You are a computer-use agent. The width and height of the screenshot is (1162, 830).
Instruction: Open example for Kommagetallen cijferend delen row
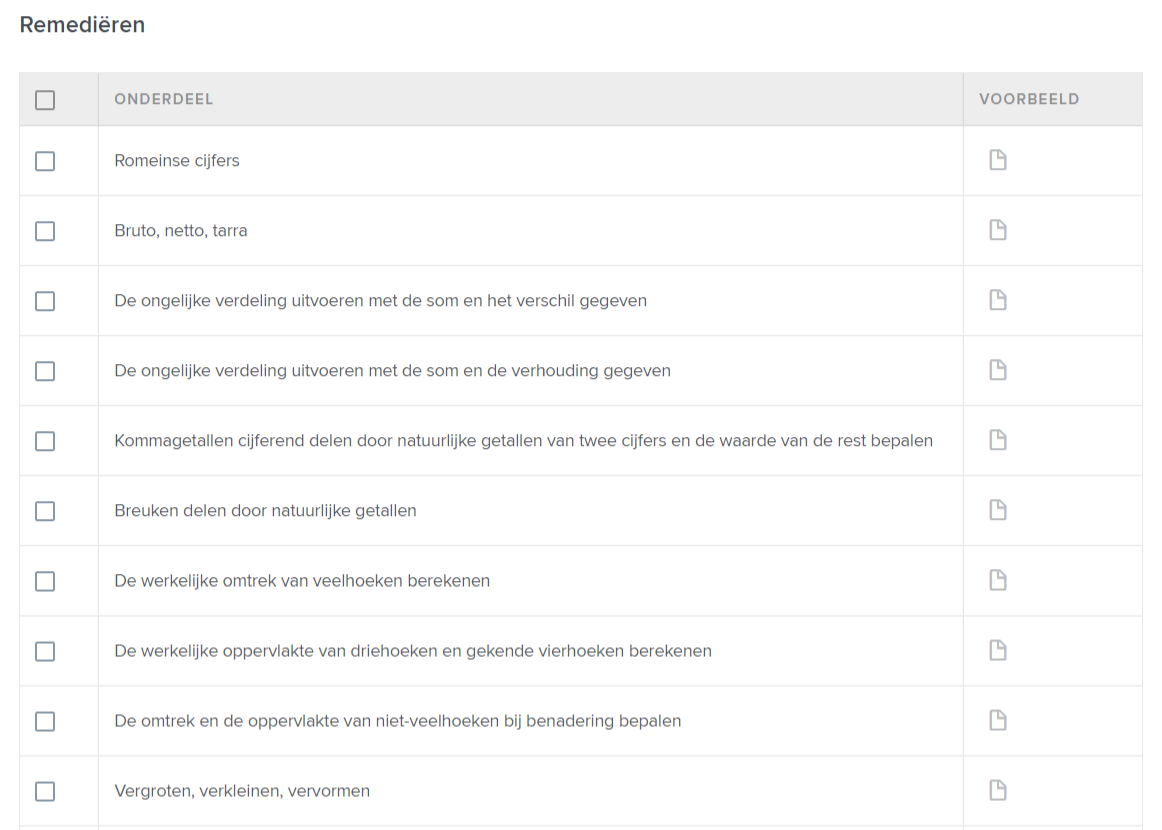(997, 440)
